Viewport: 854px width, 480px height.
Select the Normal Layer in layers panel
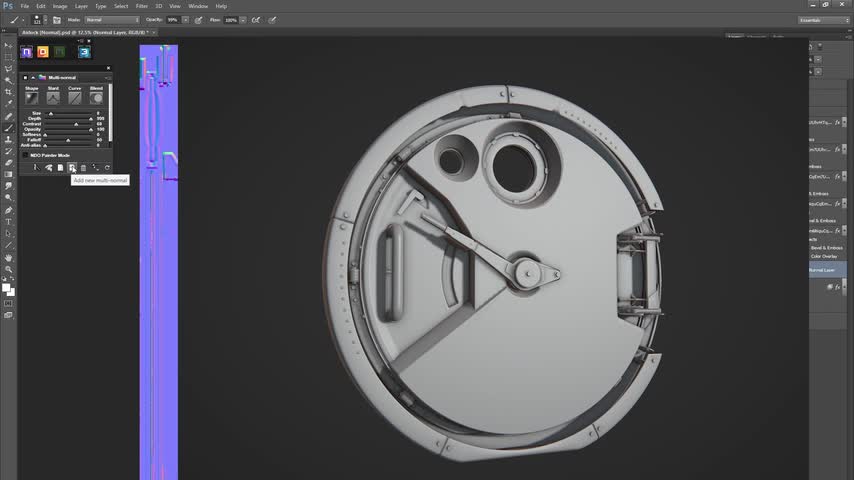click(x=827, y=270)
